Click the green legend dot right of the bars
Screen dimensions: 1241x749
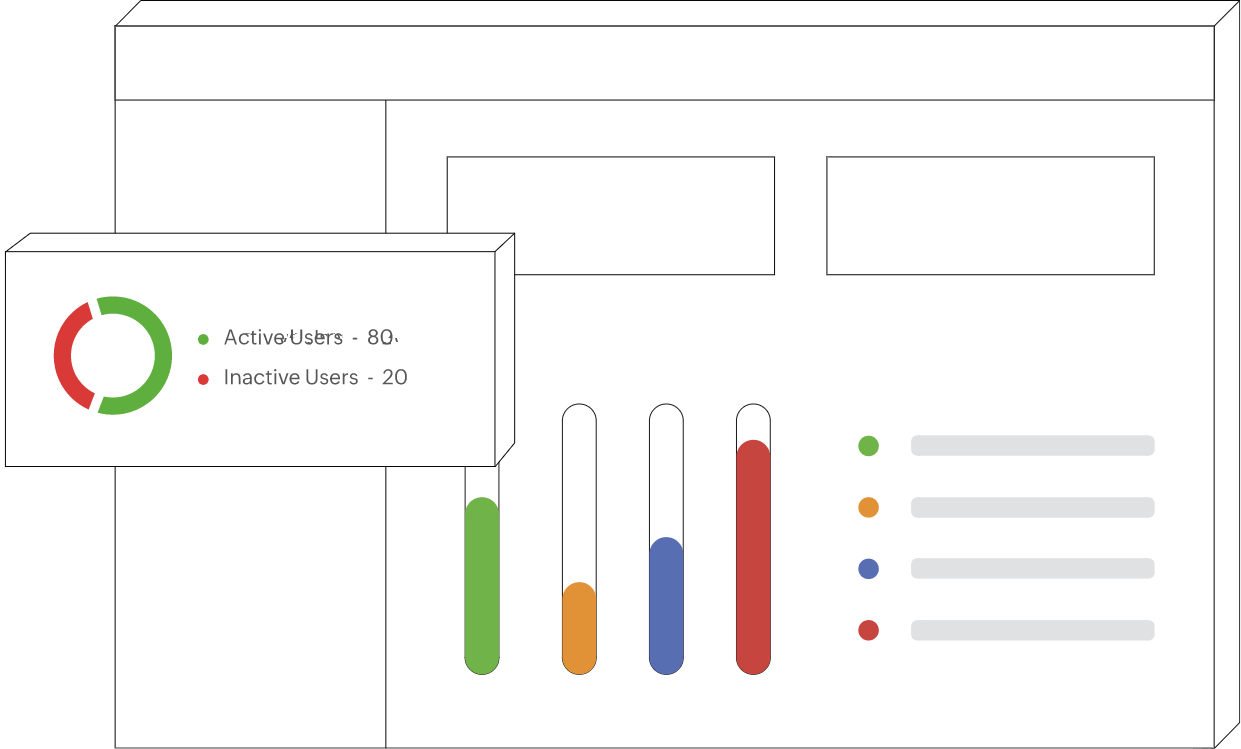click(x=868, y=446)
